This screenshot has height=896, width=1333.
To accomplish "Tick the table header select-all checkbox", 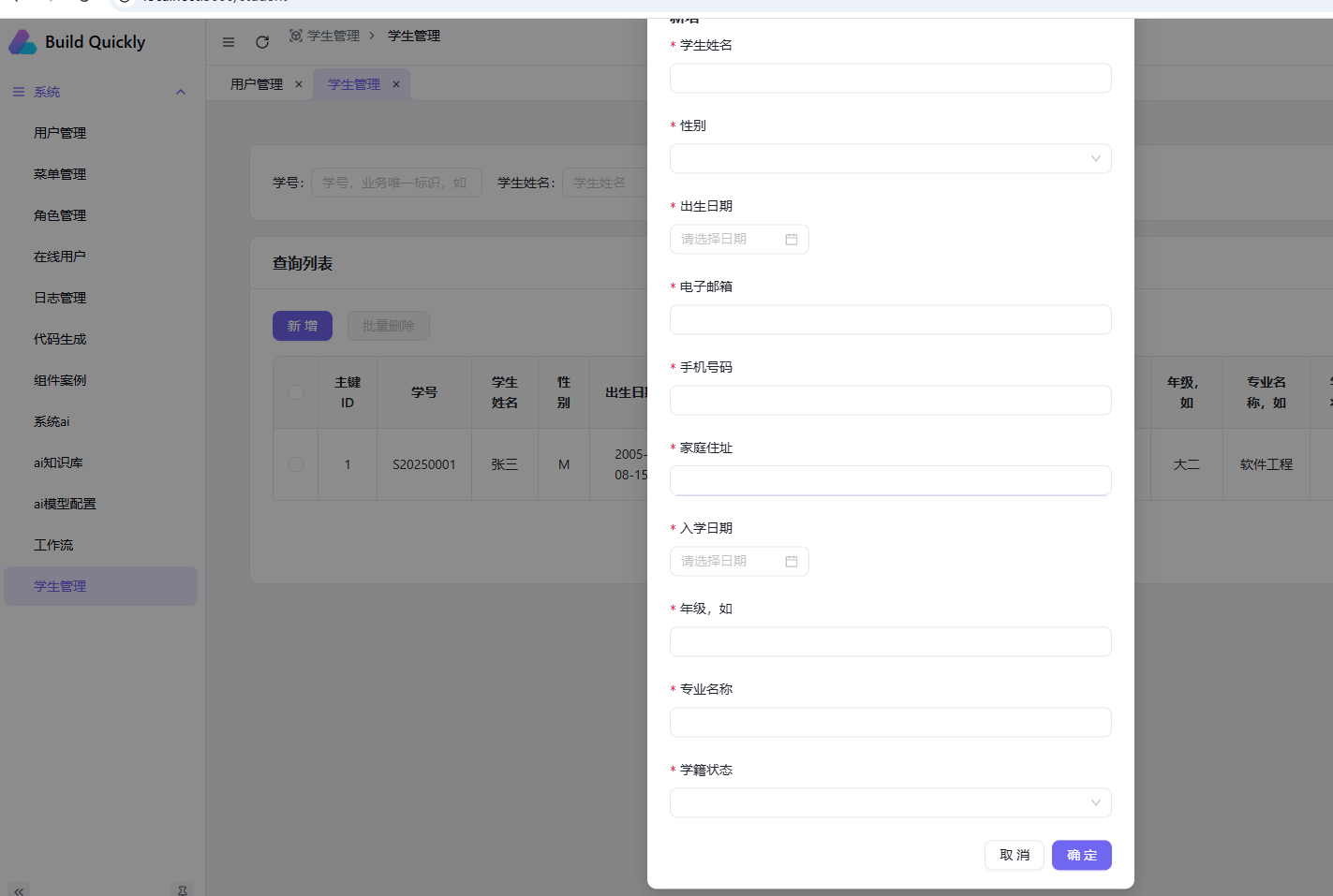I will (296, 392).
